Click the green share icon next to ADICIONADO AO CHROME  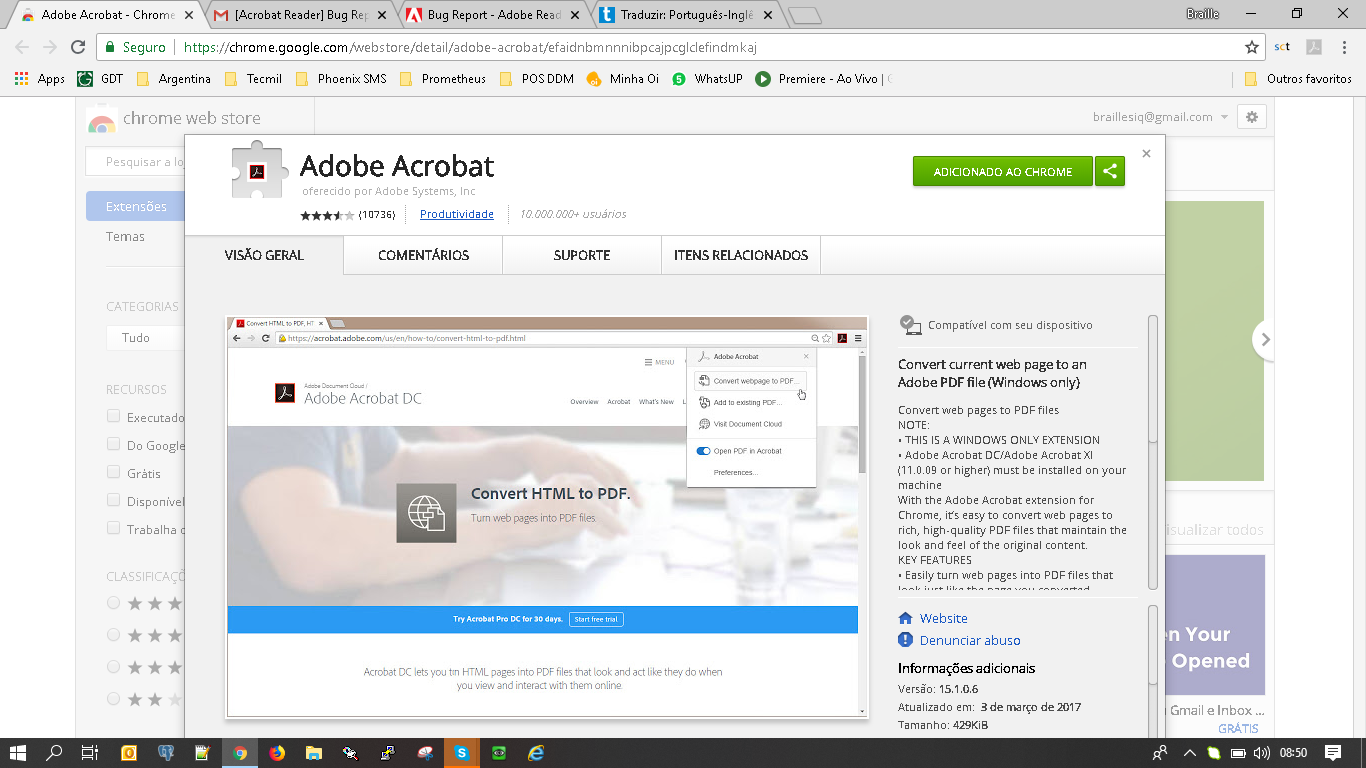click(1110, 171)
